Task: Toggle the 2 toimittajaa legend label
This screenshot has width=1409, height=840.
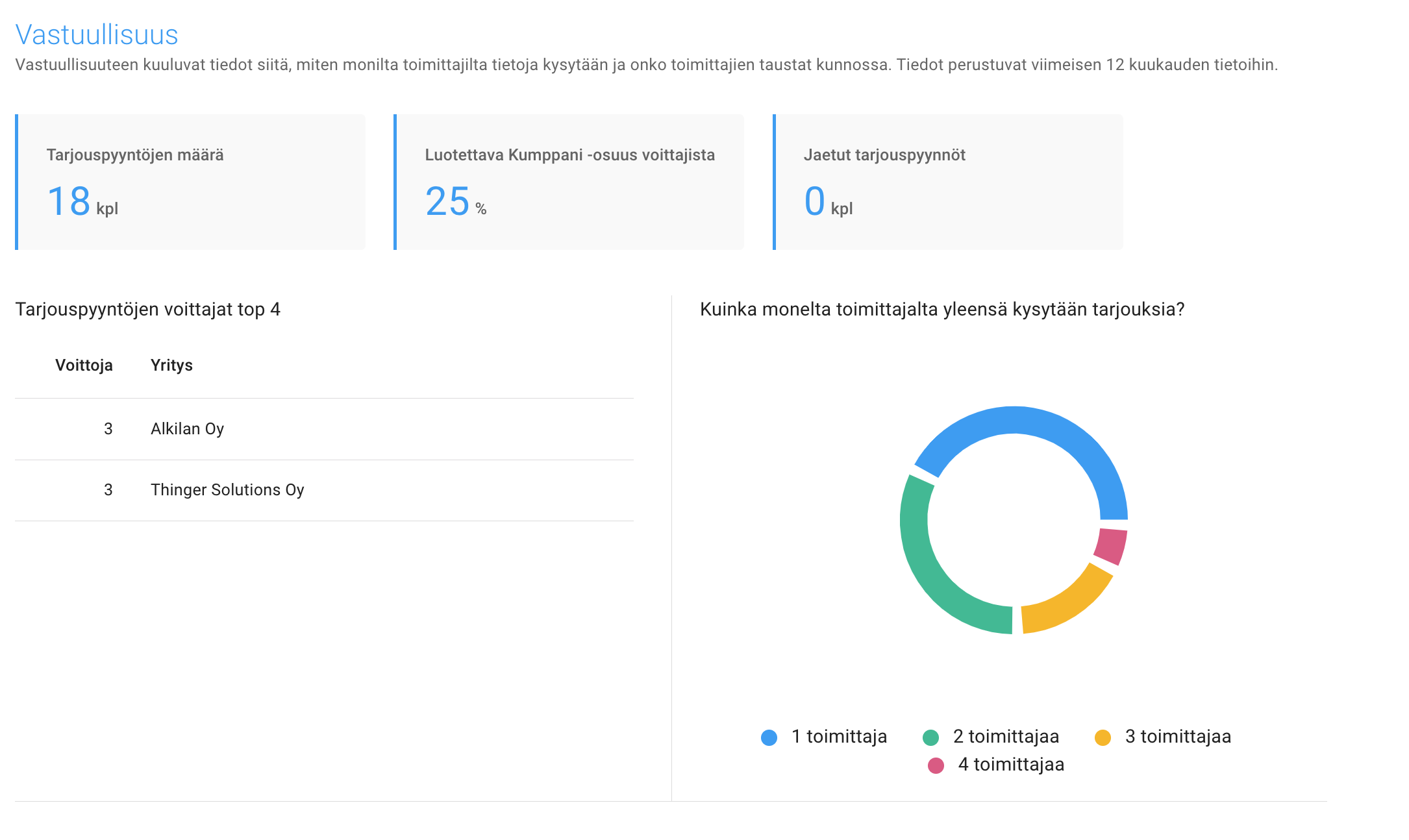Action: pos(1006,737)
